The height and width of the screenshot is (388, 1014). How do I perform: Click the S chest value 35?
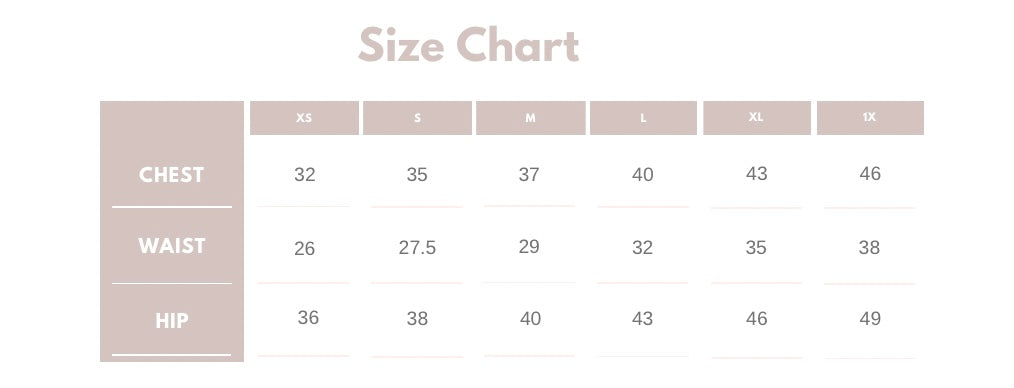(417, 175)
